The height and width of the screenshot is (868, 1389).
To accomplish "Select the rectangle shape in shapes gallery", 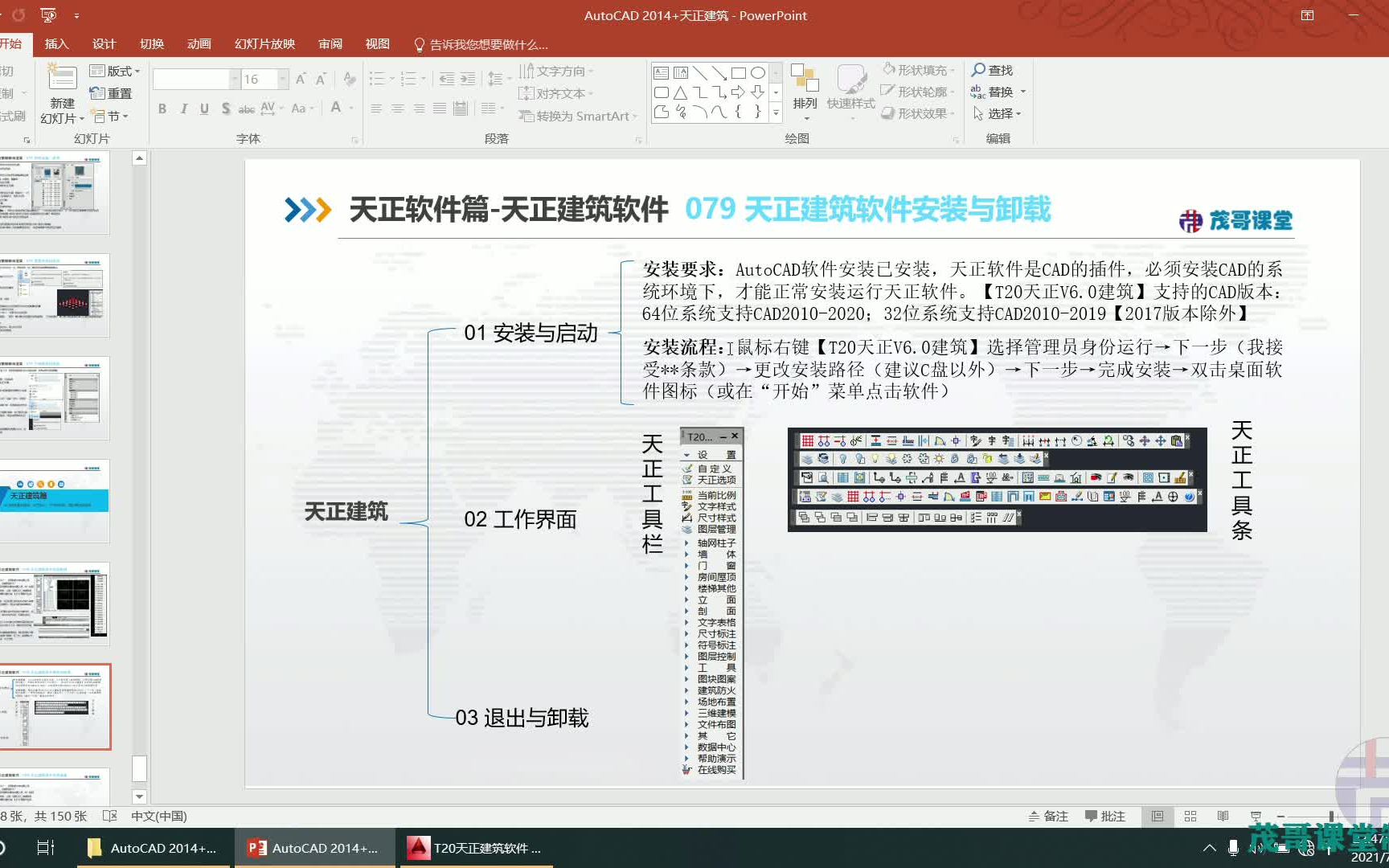I will 738,72.
